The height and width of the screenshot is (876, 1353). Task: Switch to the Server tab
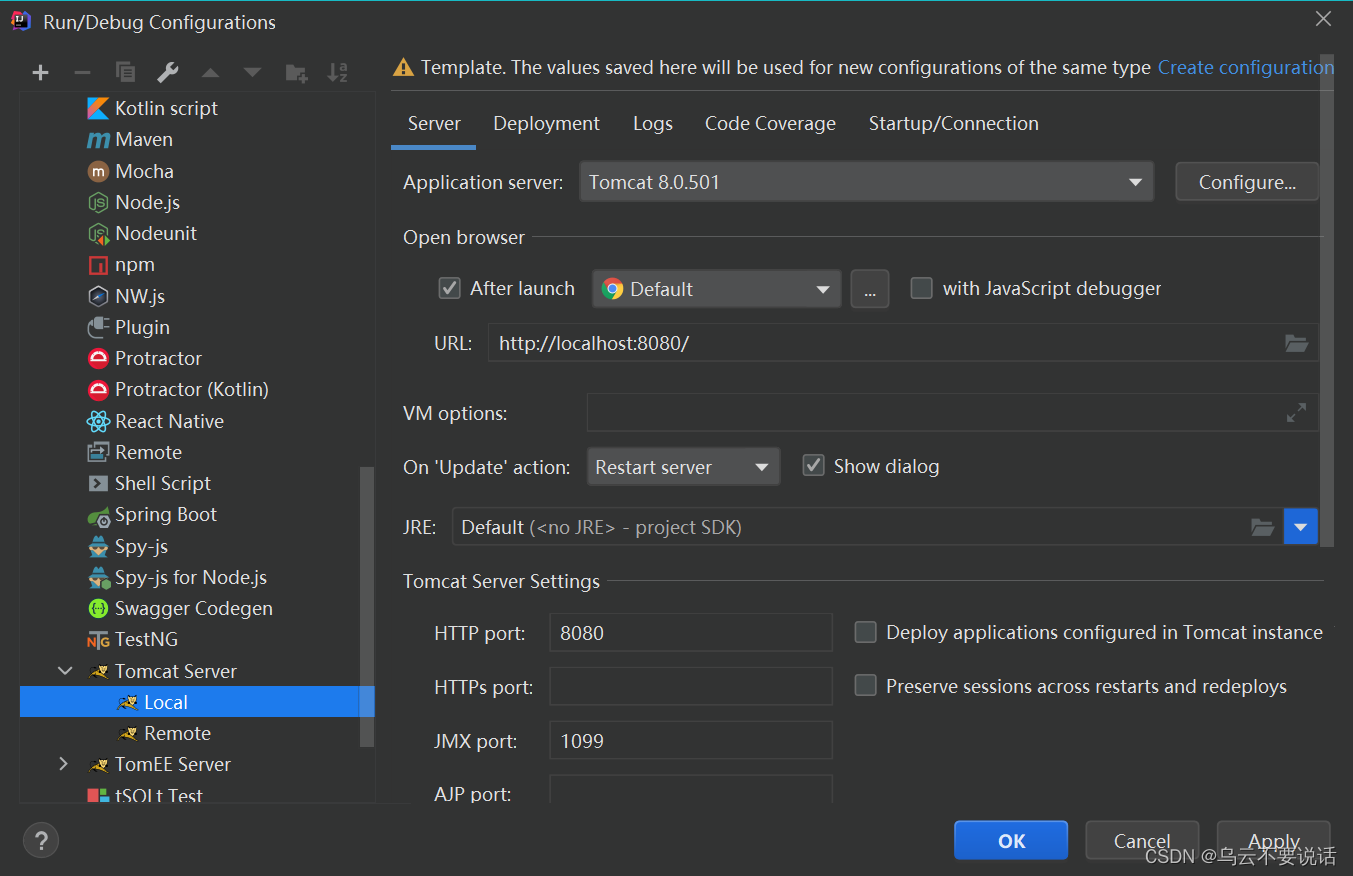(x=434, y=124)
